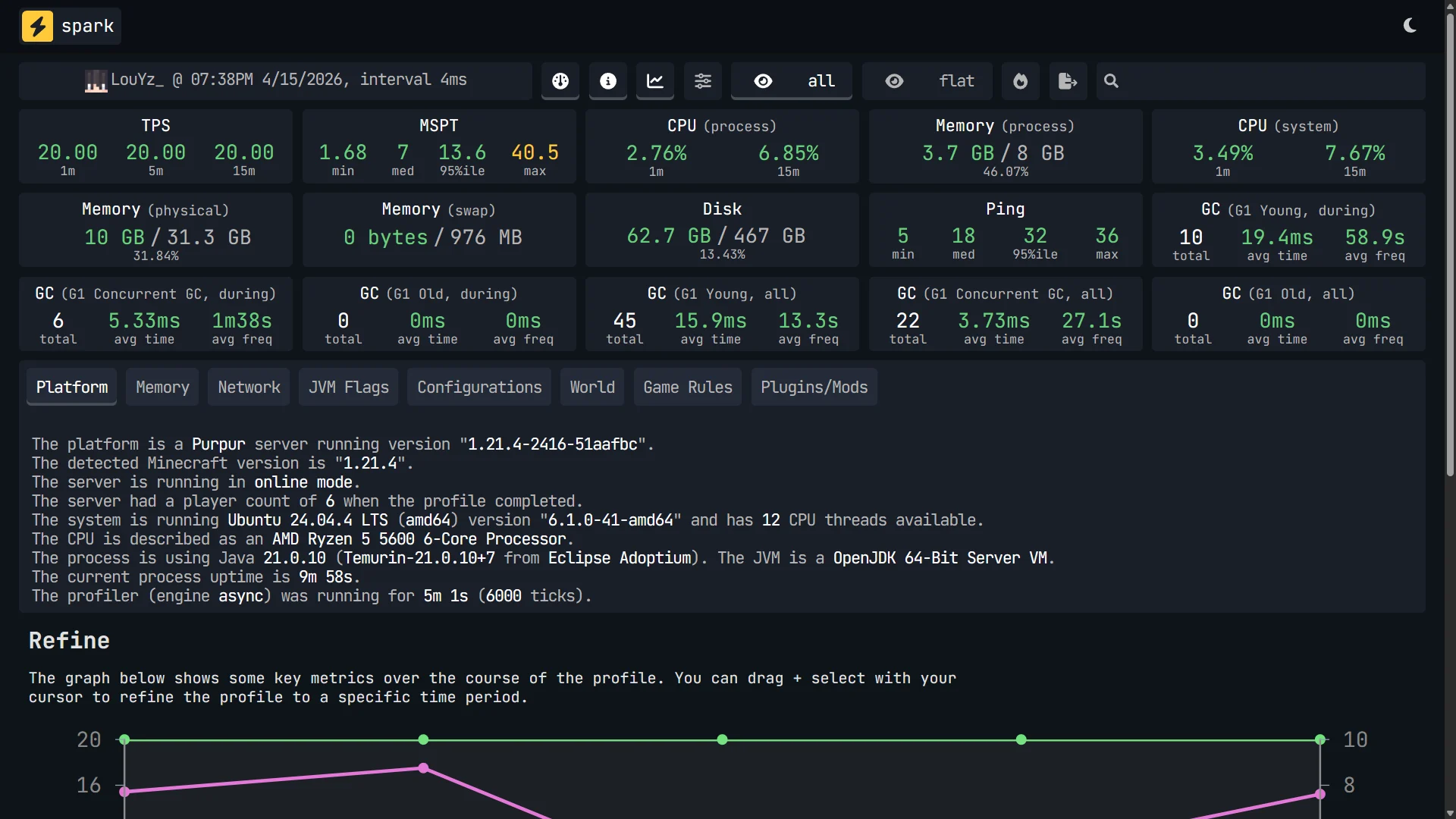Click G1 Concurrent all 27.1s value
Image resolution: width=1456 pixels, height=819 pixels.
pyautogui.click(x=1092, y=322)
